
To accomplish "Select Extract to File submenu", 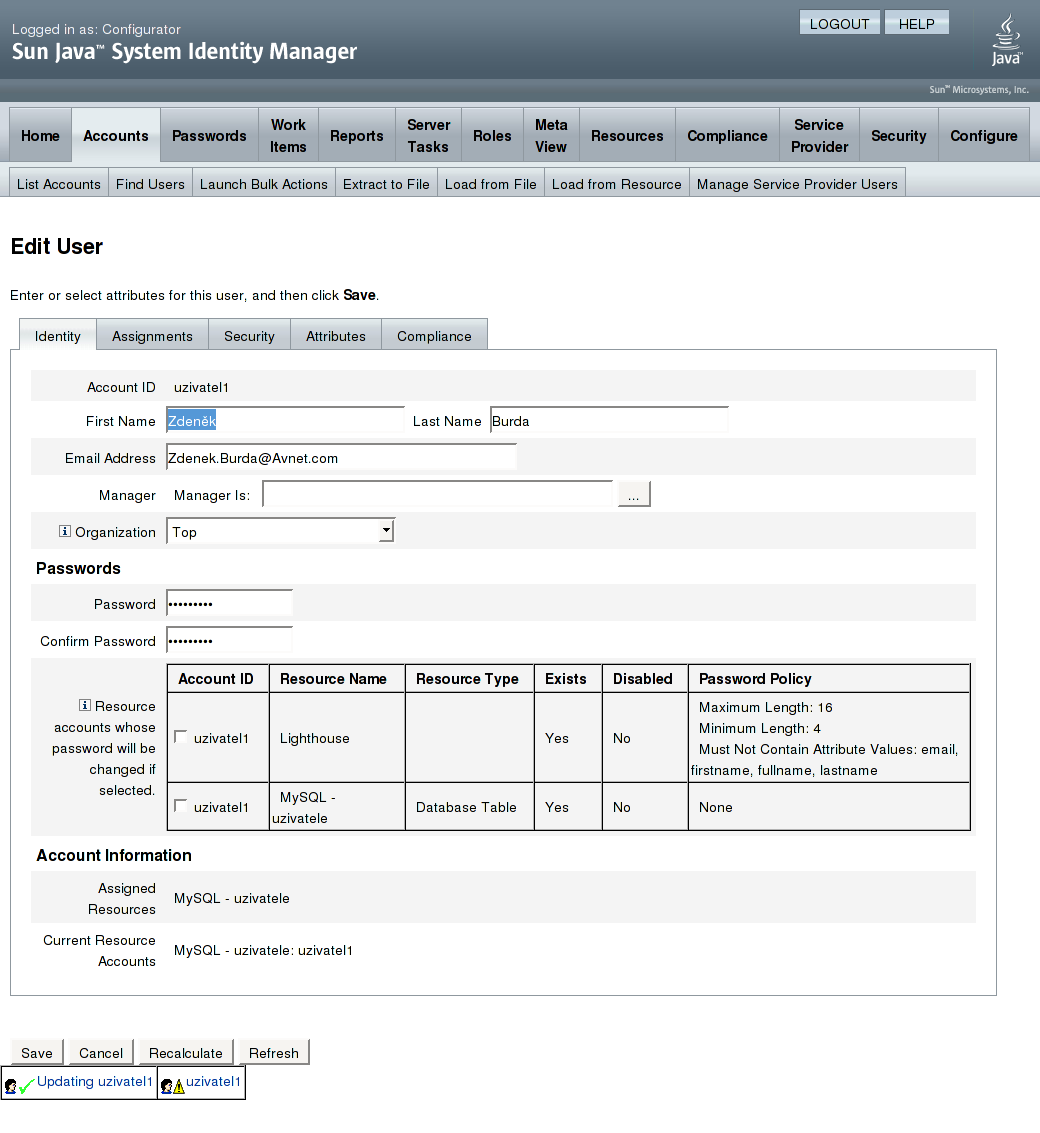I will (386, 184).
